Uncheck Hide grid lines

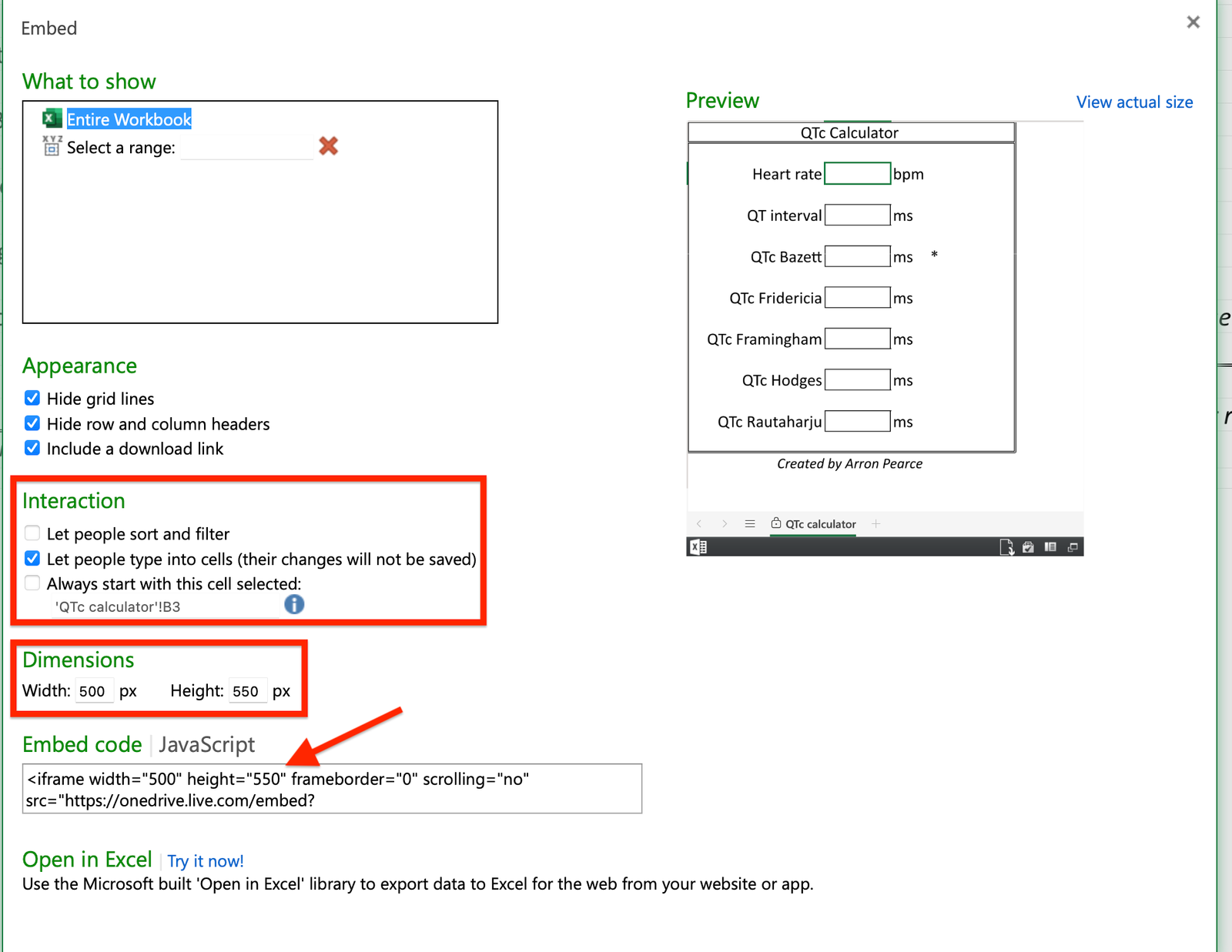pos(32,398)
